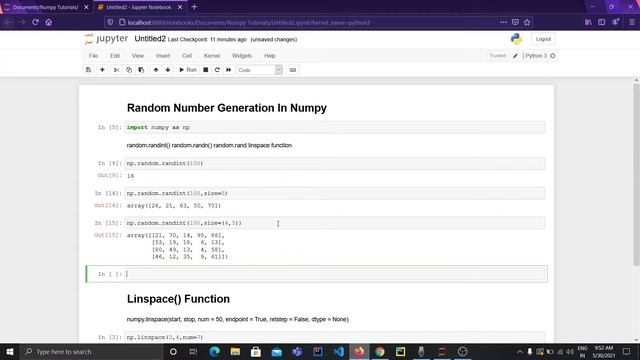Insert a cell below with plus icon
The width and height of the screenshot is (640, 360).
pos(102,70)
